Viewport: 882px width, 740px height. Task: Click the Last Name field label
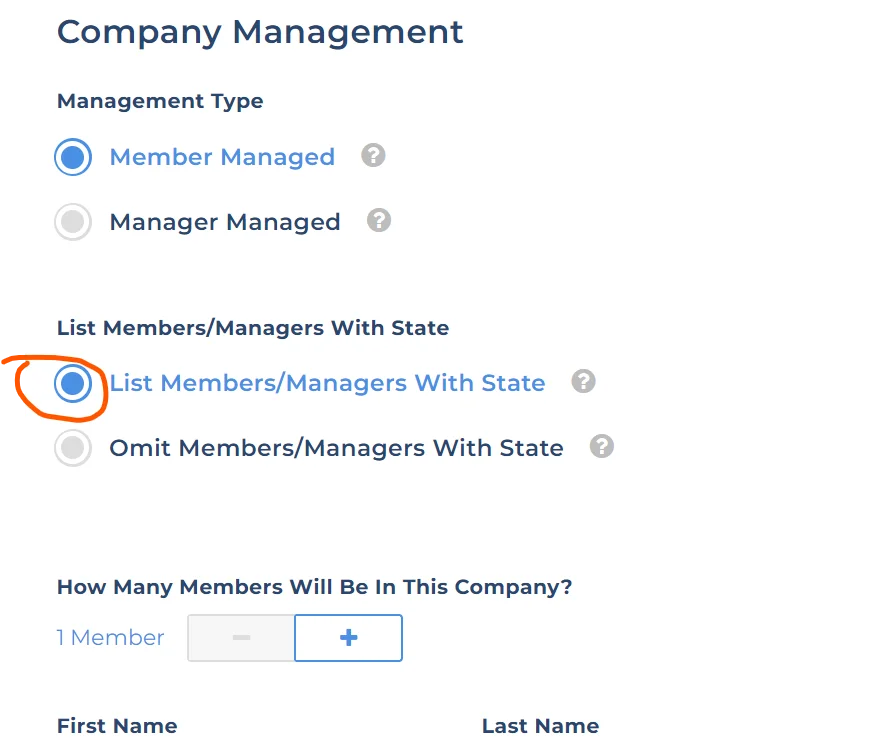pyautogui.click(x=540, y=726)
